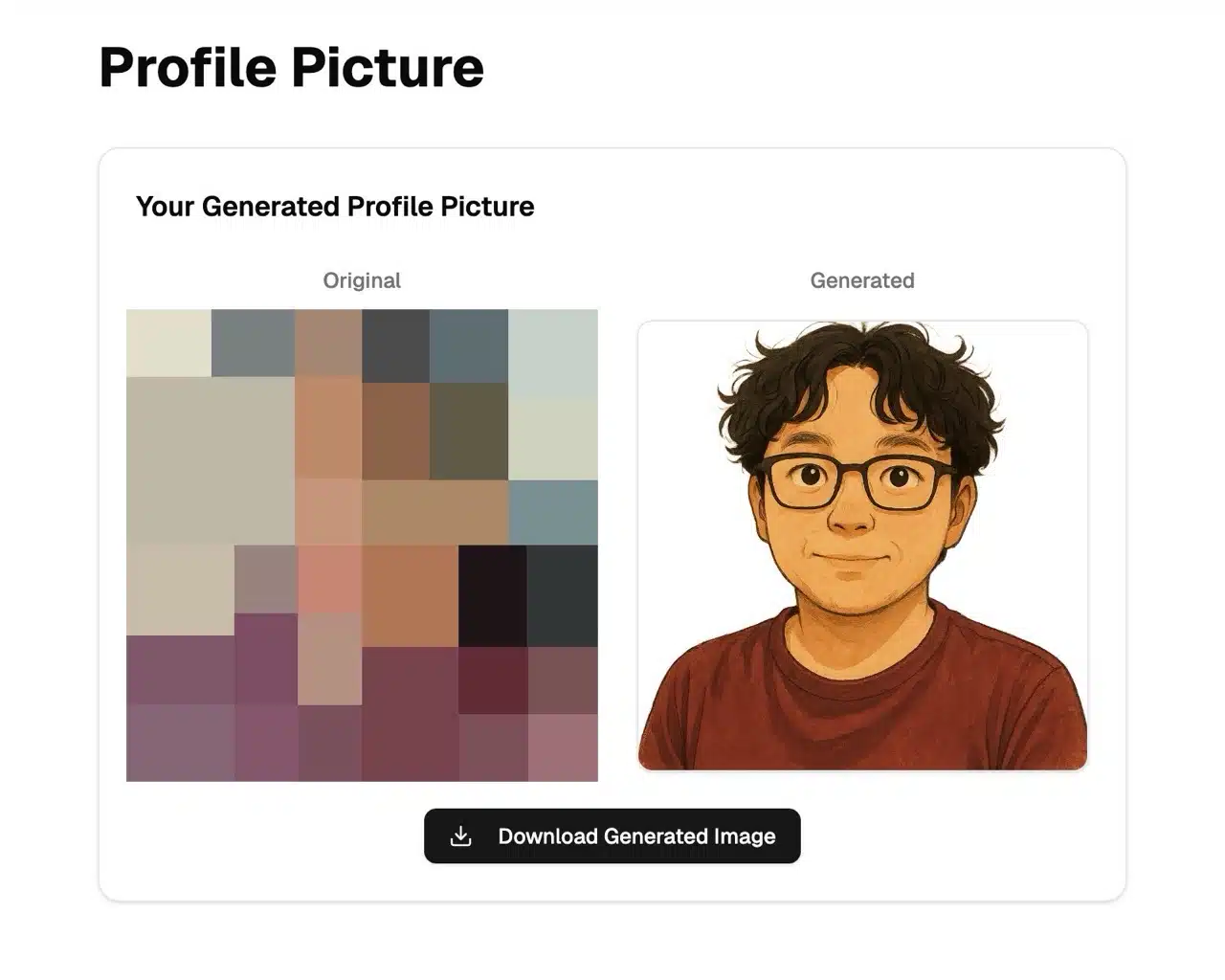The height and width of the screenshot is (980, 1225).
Task: Click the red shirt in the generated avatar
Action: click(861, 708)
